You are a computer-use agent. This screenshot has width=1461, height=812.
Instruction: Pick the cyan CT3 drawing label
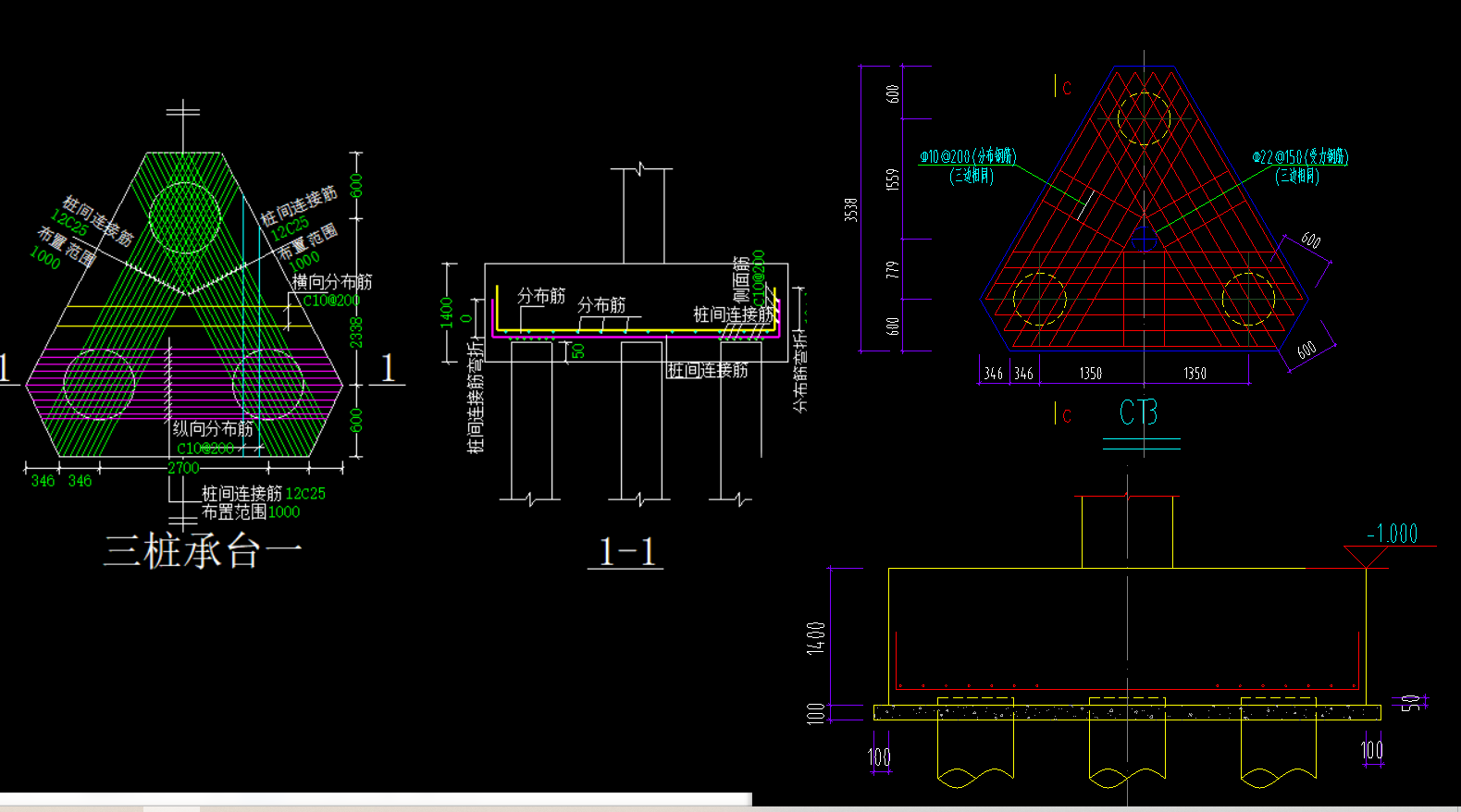[x=1138, y=412]
